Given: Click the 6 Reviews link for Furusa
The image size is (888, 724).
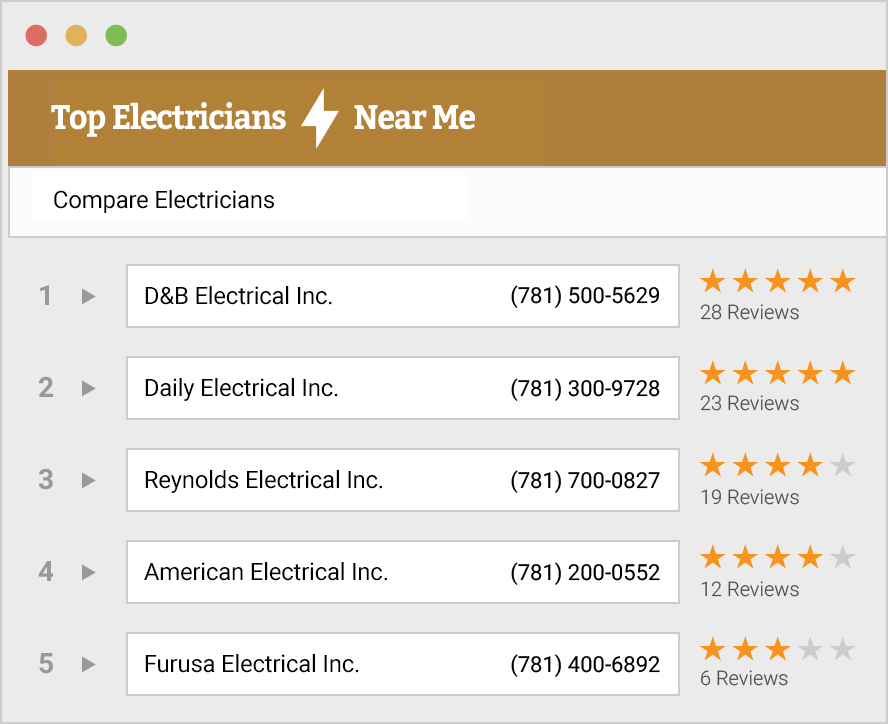Looking at the screenshot, I should (x=744, y=678).
